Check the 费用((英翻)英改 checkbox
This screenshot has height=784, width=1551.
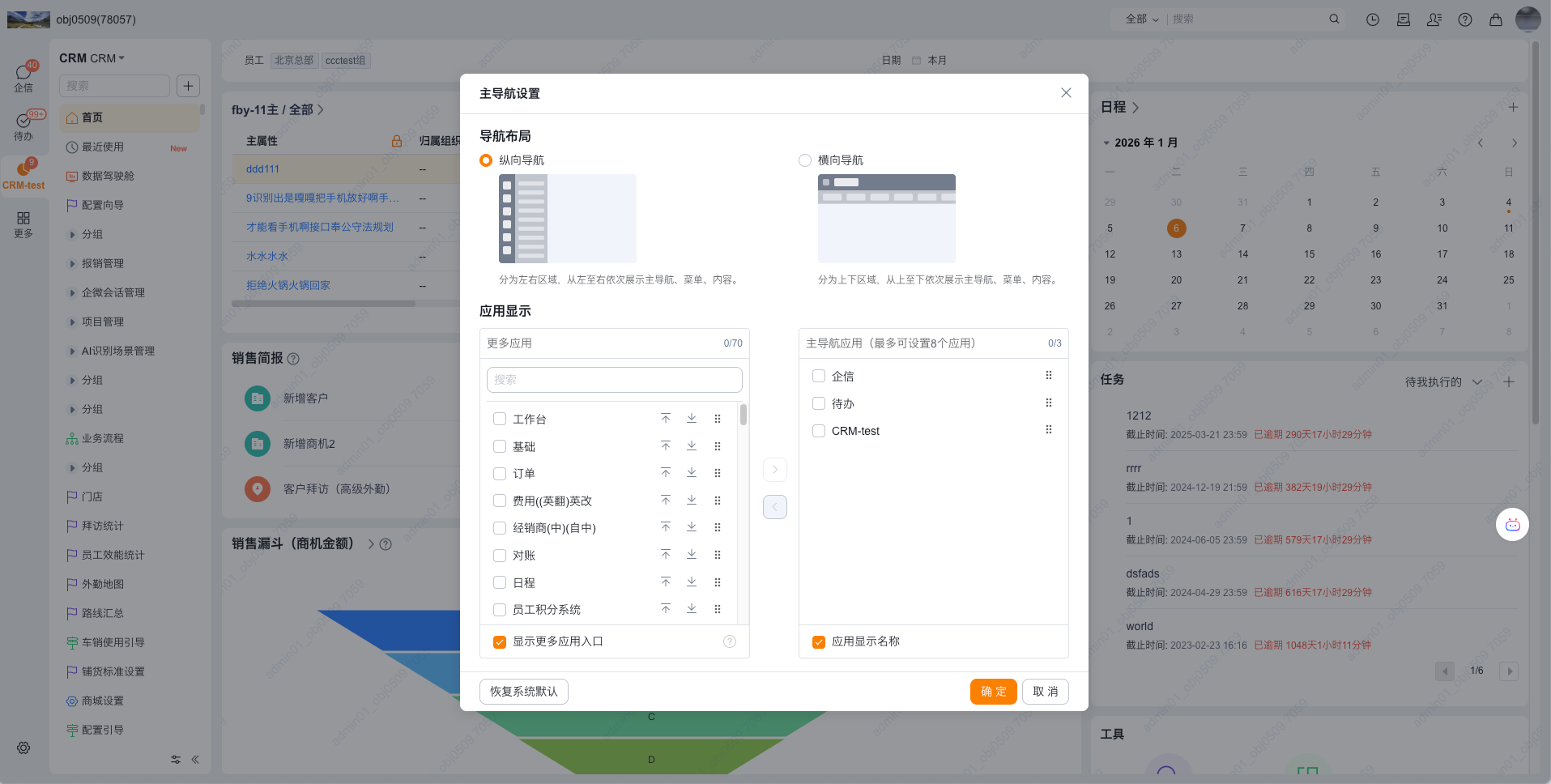tap(500, 501)
